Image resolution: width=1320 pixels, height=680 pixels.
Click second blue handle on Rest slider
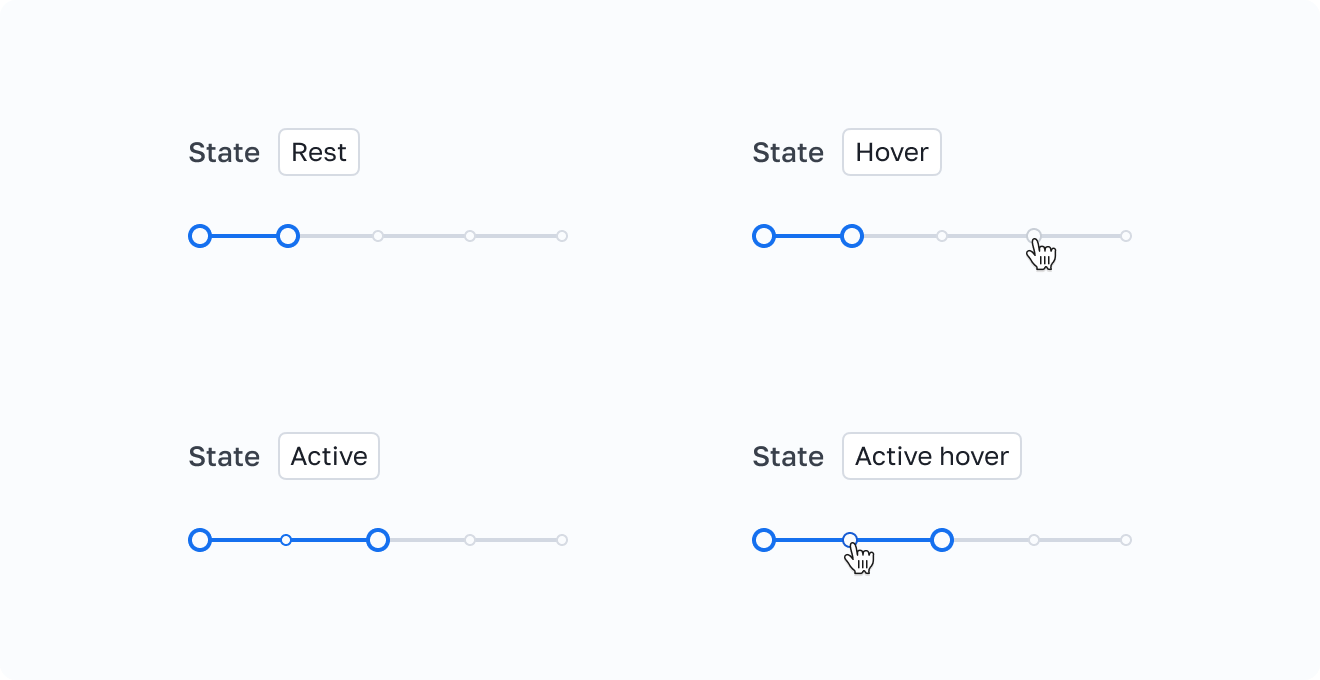point(288,236)
